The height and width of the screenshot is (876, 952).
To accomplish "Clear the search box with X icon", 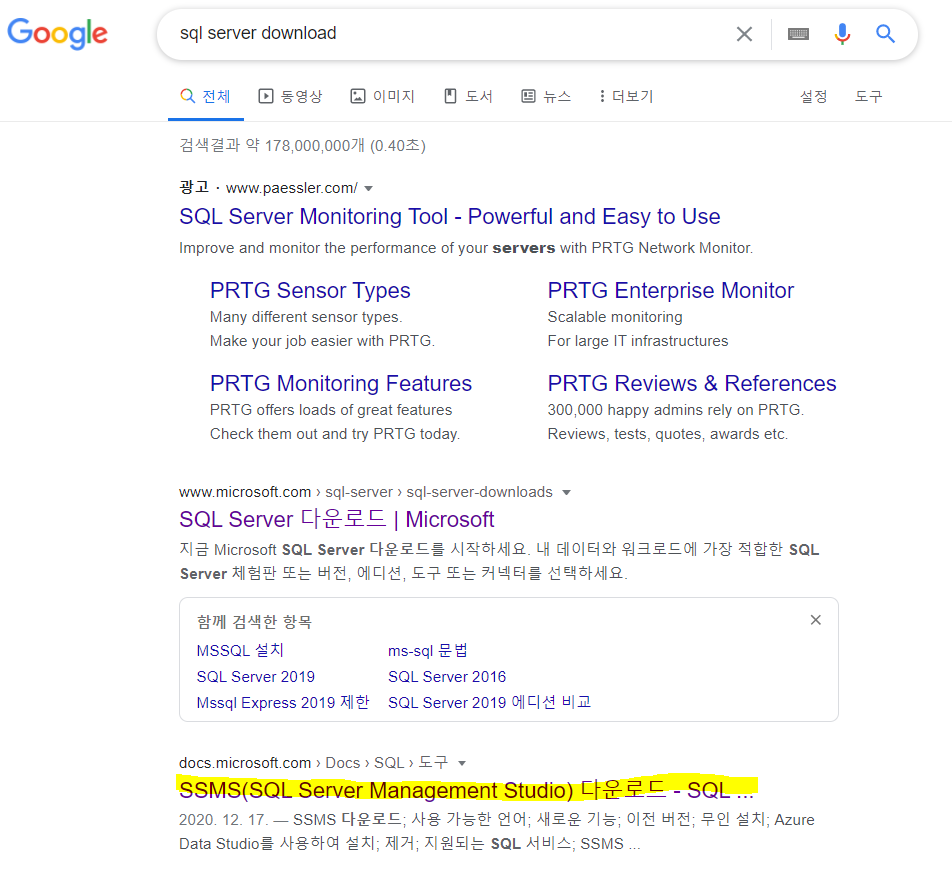I will coord(744,34).
